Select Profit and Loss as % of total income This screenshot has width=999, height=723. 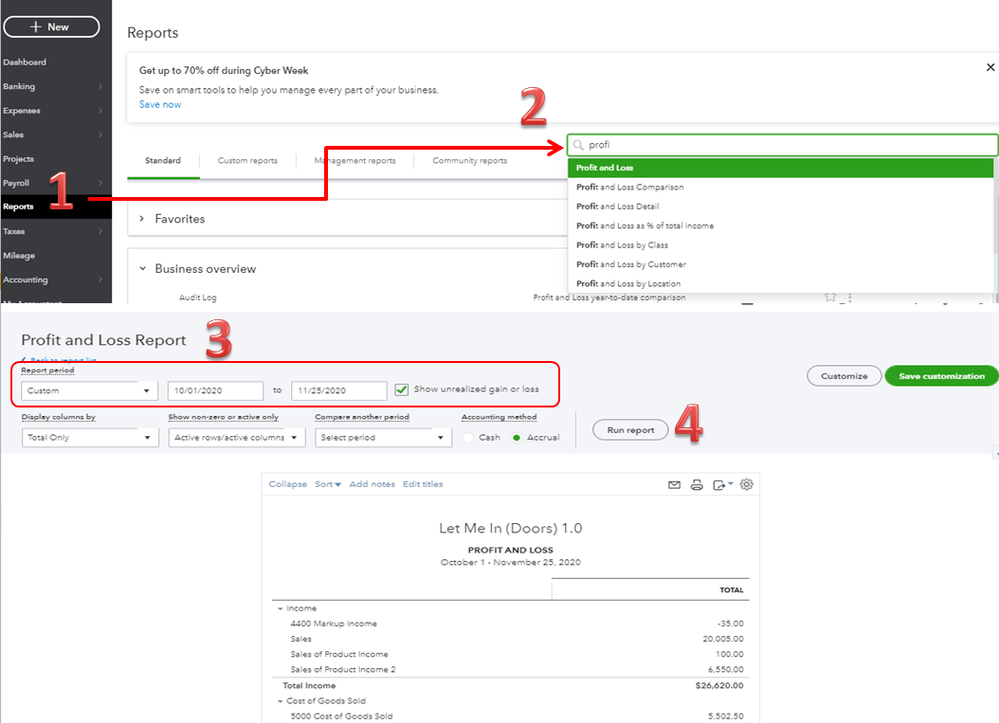(x=780, y=225)
